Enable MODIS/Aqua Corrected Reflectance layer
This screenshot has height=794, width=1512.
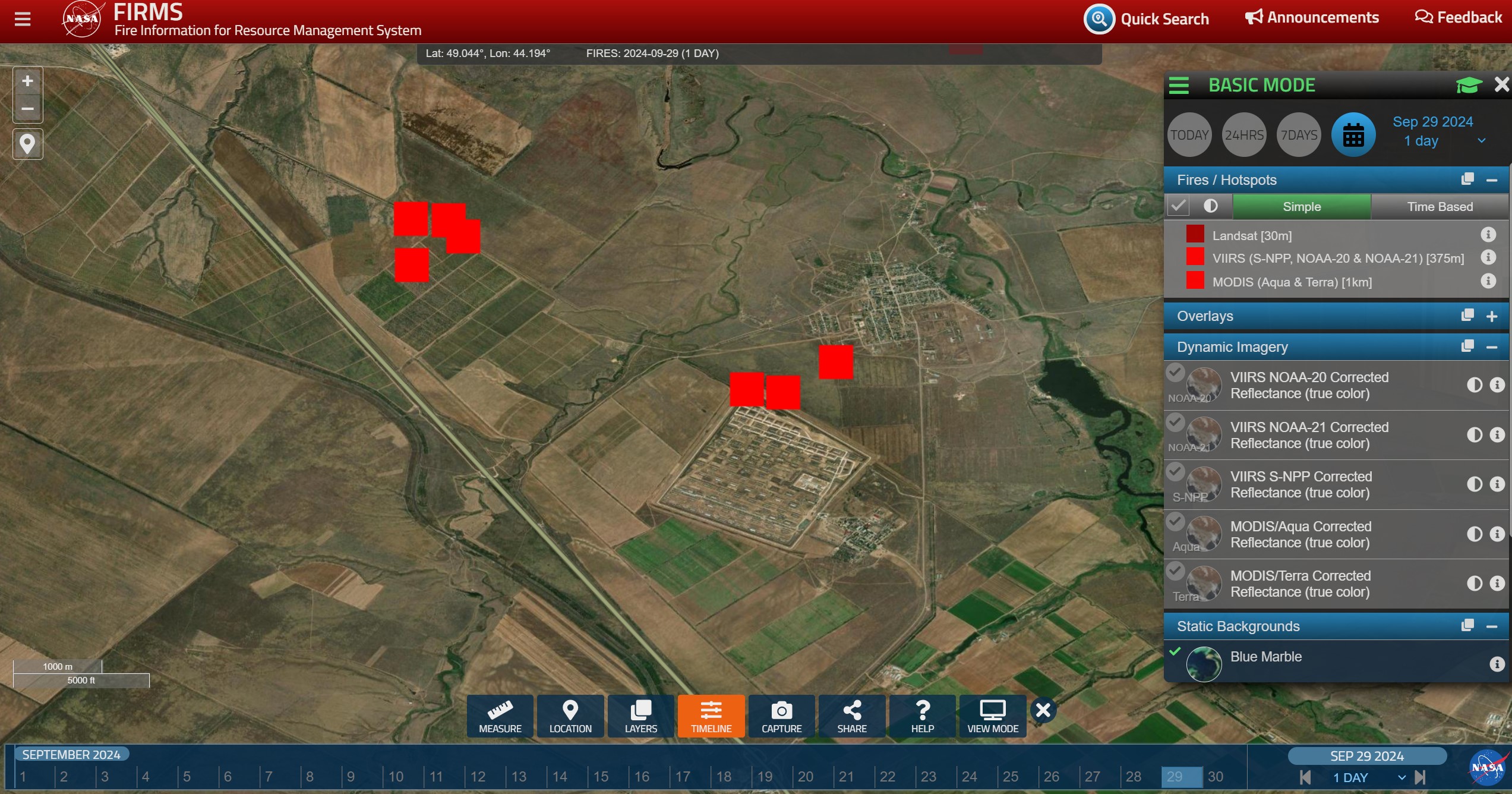coord(1175,522)
